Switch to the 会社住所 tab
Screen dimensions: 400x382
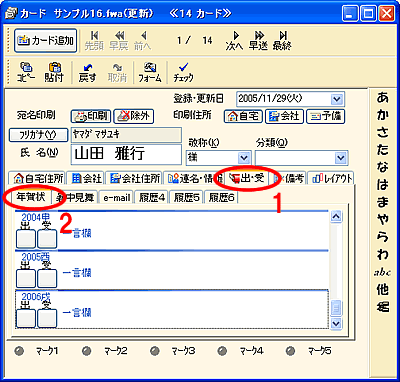click(135, 178)
